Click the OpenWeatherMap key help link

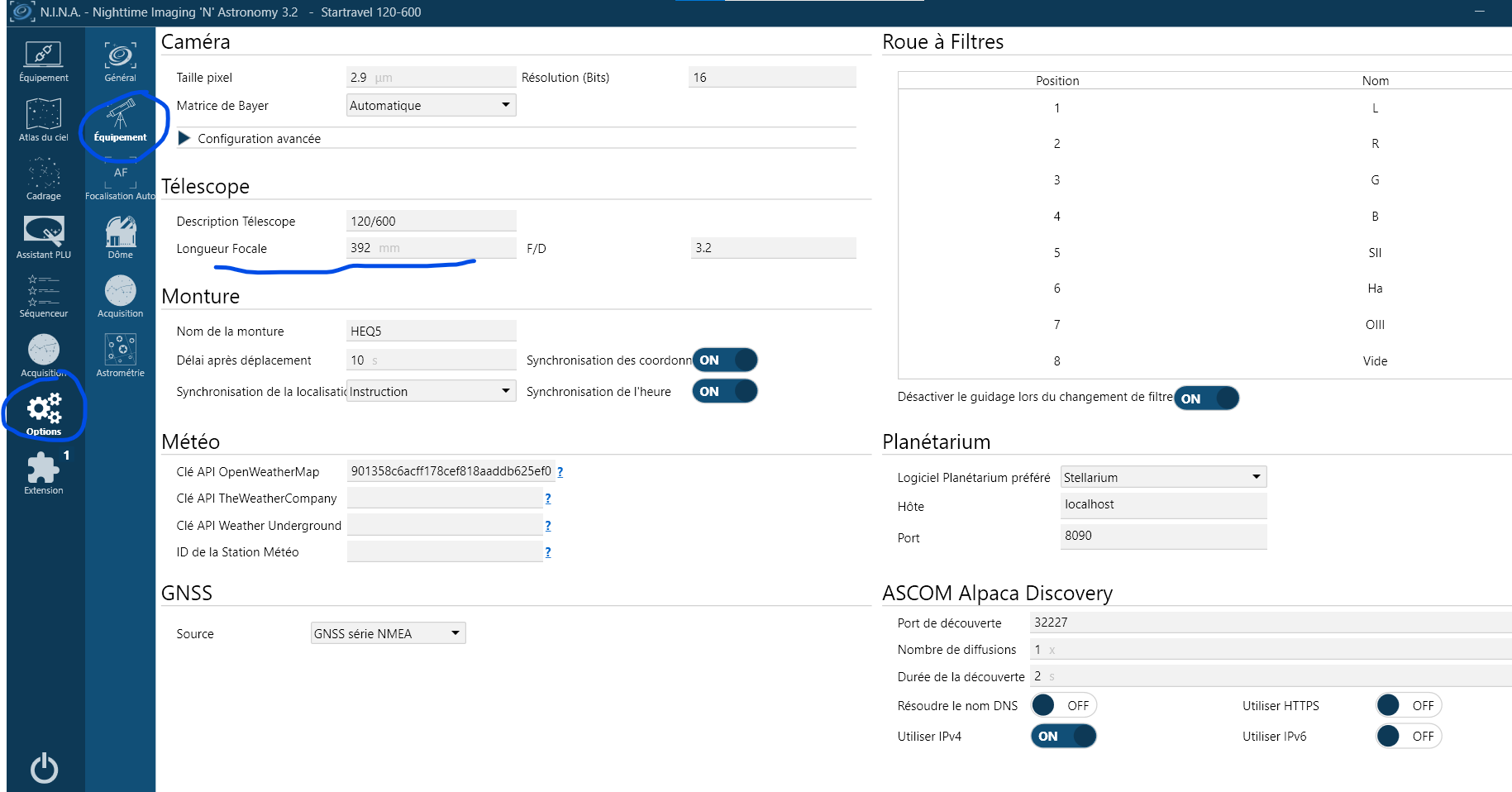point(560,472)
